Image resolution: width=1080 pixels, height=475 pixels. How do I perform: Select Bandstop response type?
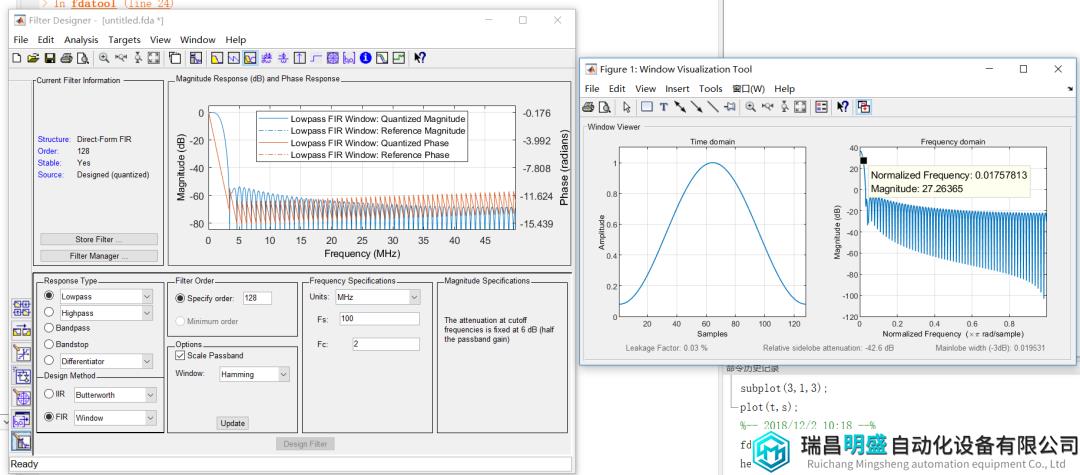click(49, 344)
